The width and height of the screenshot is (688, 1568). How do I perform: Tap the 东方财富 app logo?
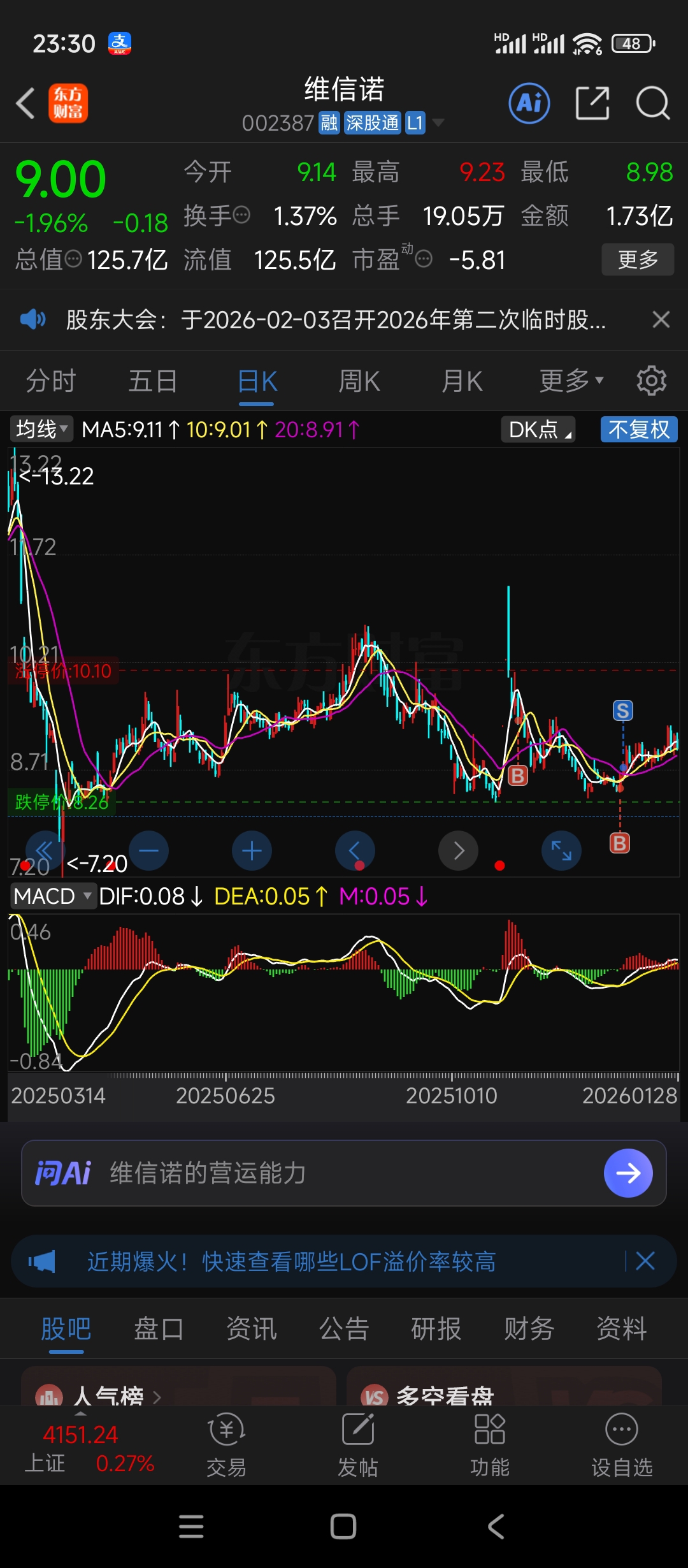click(x=68, y=103)
